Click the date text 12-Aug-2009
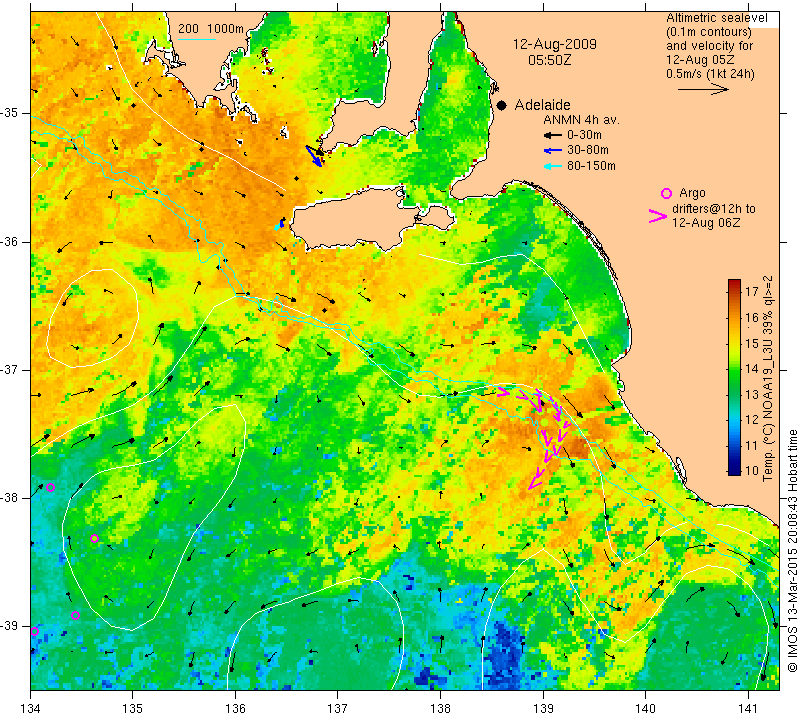Viewport: 800px width, 720px height. pos(555,44)
